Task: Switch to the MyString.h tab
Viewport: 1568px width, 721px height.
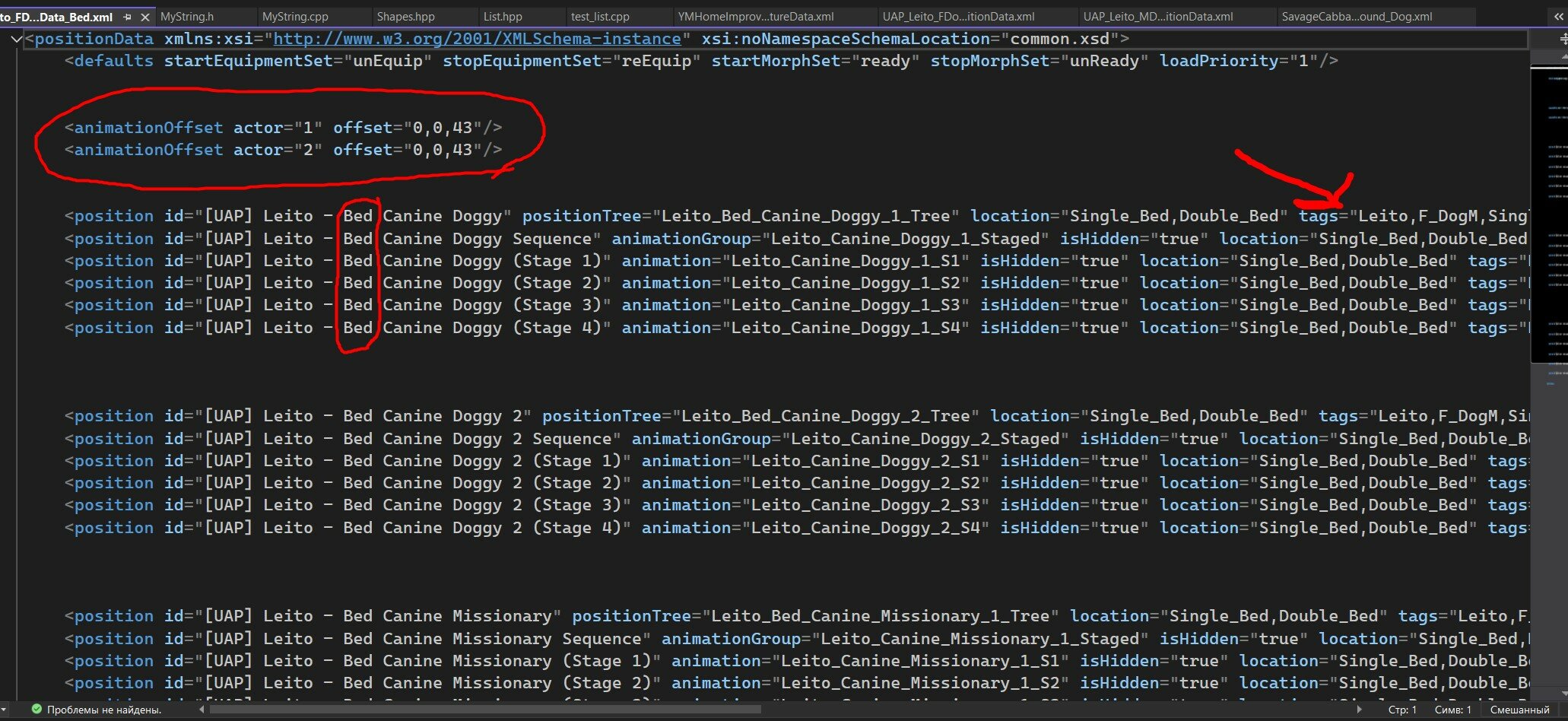Action: [187, 16]
